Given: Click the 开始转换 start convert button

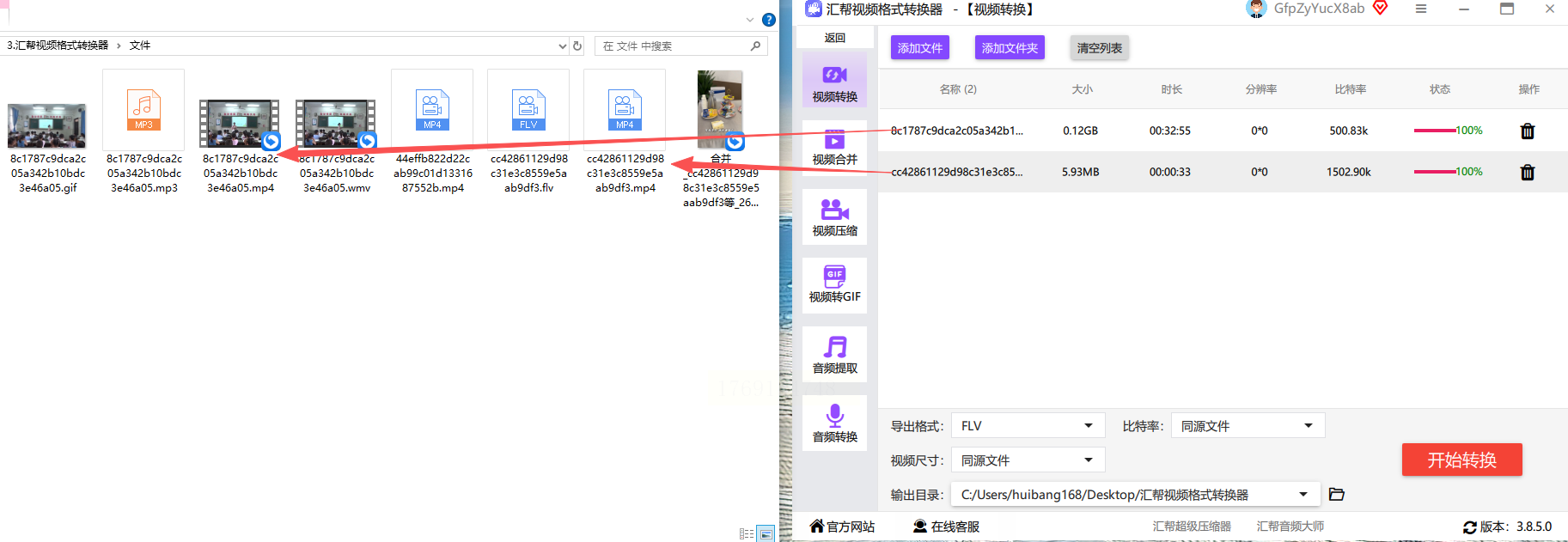Looking at the screenshot, I should 1461,460.
